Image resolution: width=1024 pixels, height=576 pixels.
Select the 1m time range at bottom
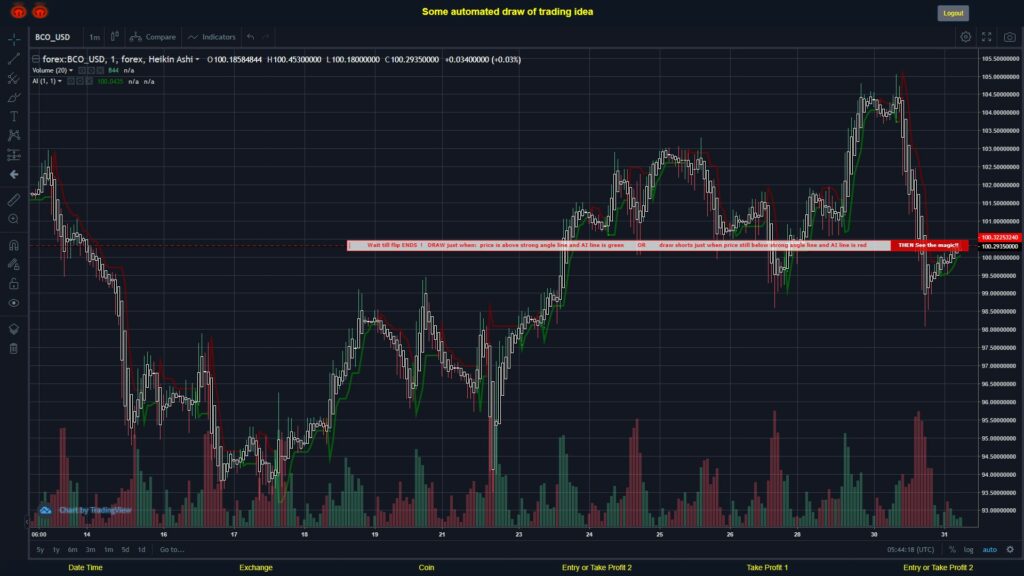click(x=108, y=550)
